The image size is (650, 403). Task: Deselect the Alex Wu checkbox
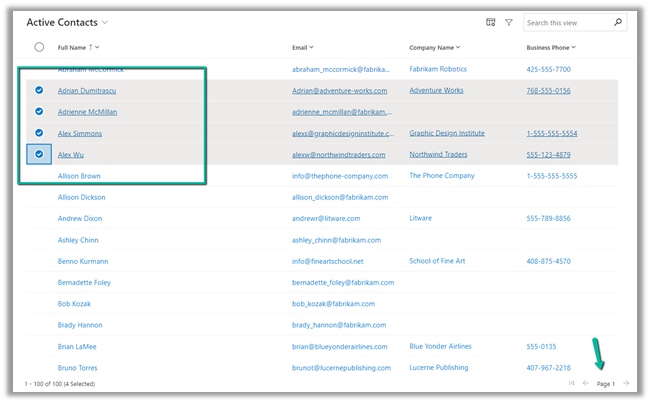tap(39, 155)
